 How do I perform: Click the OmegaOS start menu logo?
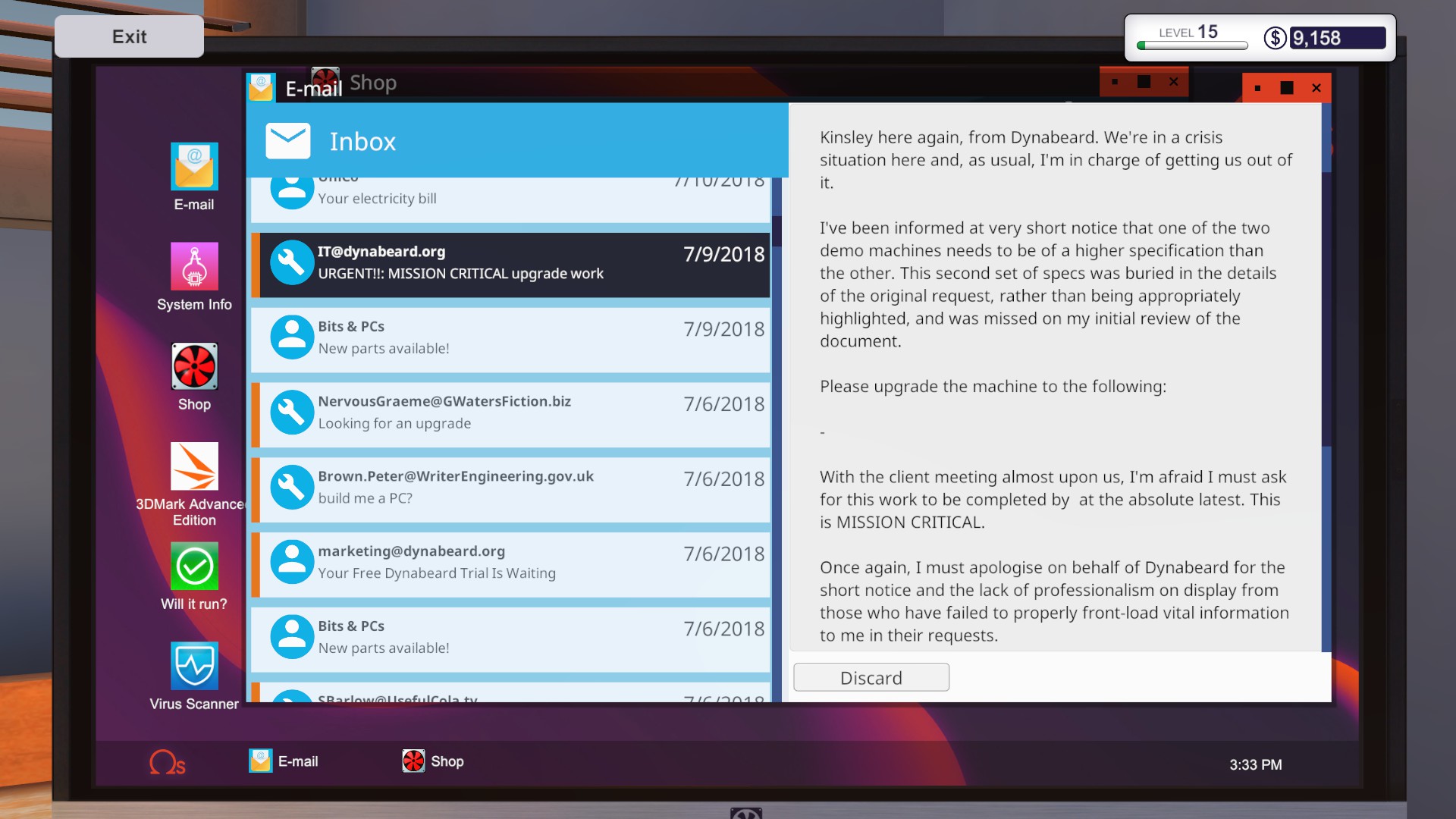tap(168, 762)
